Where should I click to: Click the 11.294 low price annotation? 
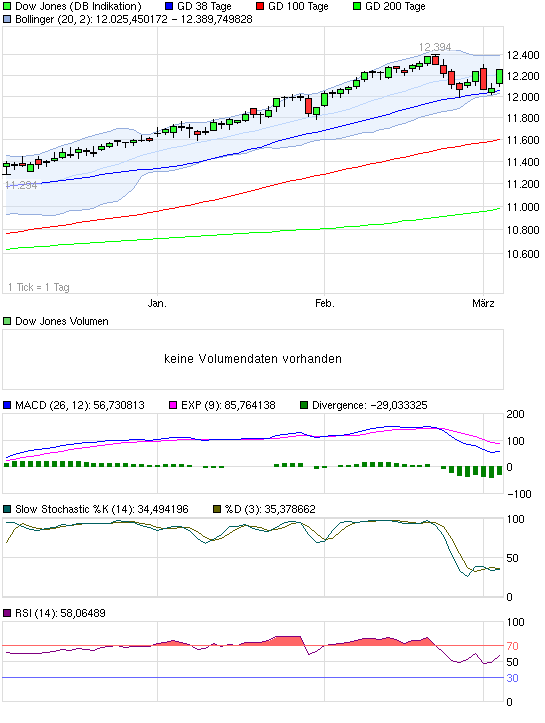point(21,185)
